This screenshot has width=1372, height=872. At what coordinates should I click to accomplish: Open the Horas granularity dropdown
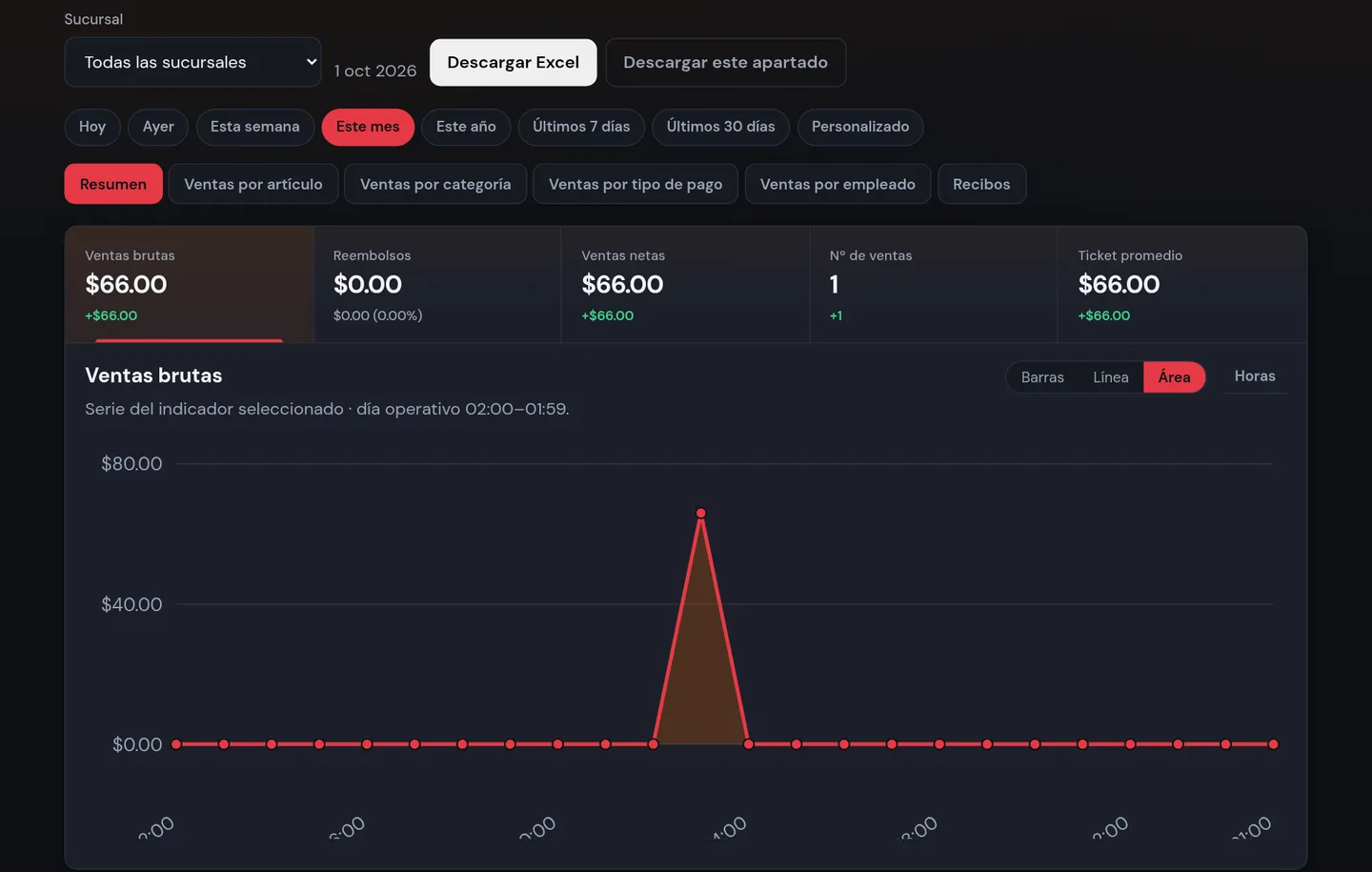(x=1255, y=376)
